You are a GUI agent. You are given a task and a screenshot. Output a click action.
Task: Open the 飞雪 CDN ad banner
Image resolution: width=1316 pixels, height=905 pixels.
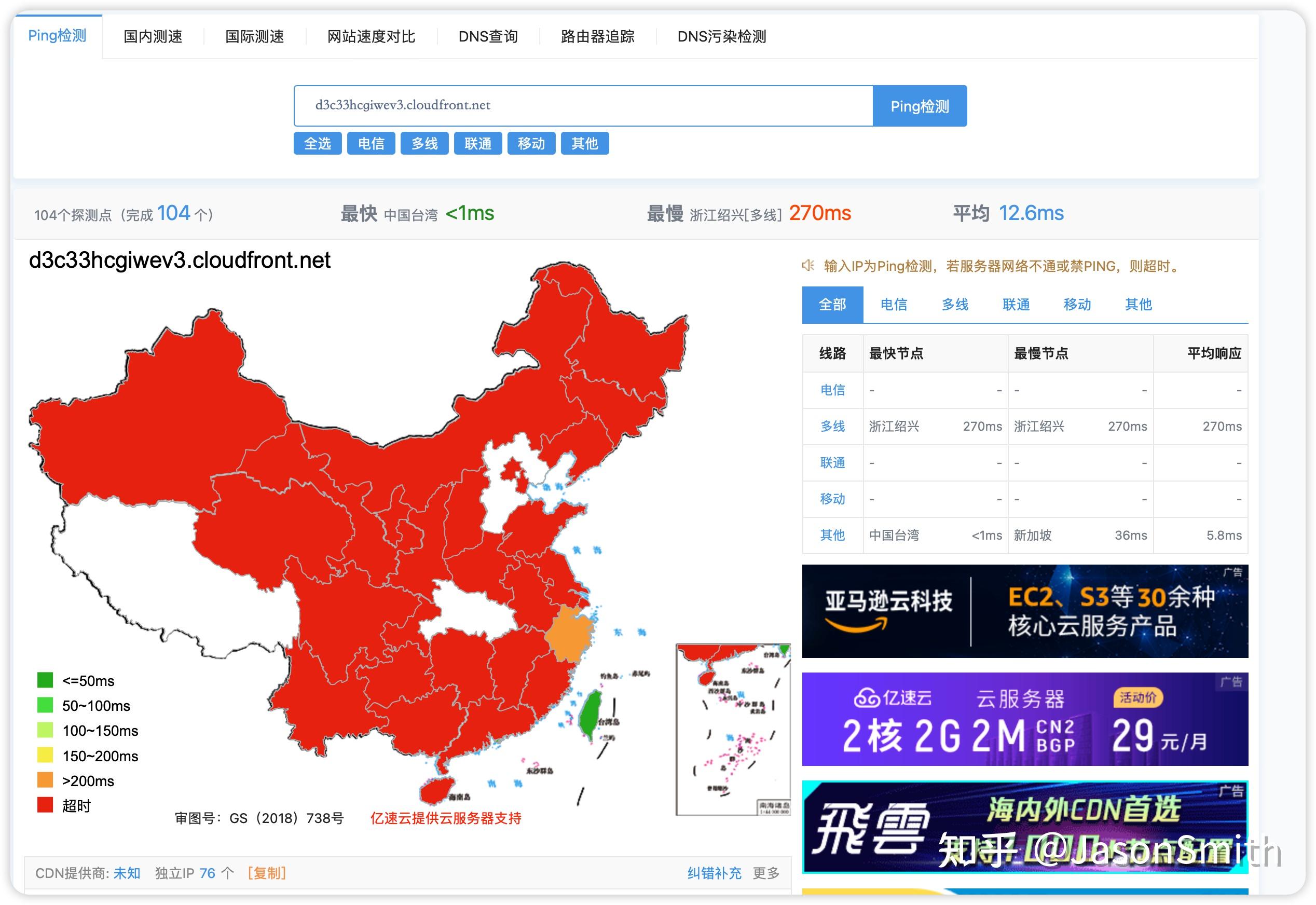tap(1025, 827)
